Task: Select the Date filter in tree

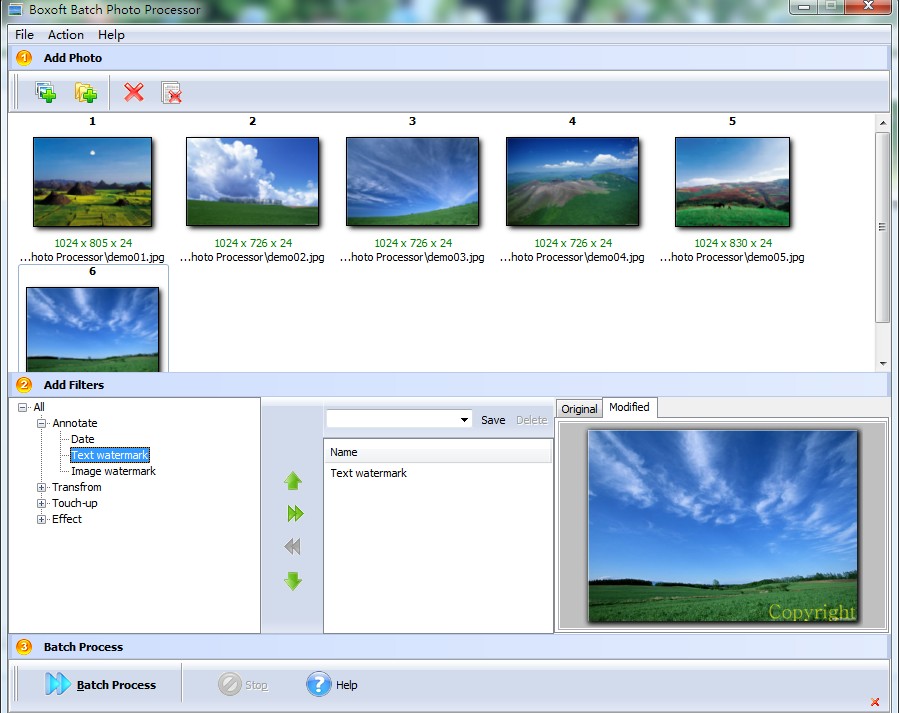Action: coord(83,439)
